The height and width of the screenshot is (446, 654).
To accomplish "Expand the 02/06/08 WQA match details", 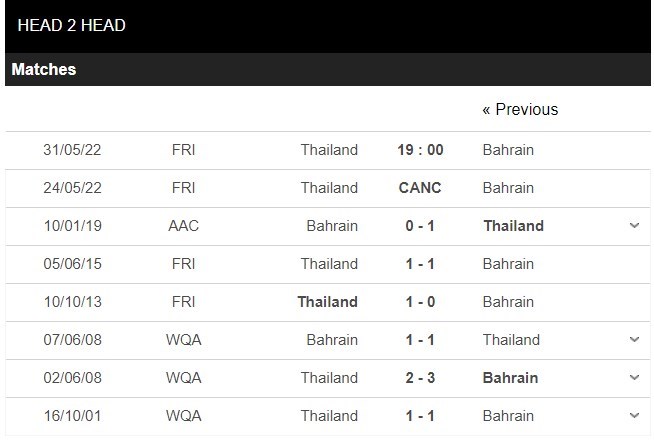I will pos(634,378).
